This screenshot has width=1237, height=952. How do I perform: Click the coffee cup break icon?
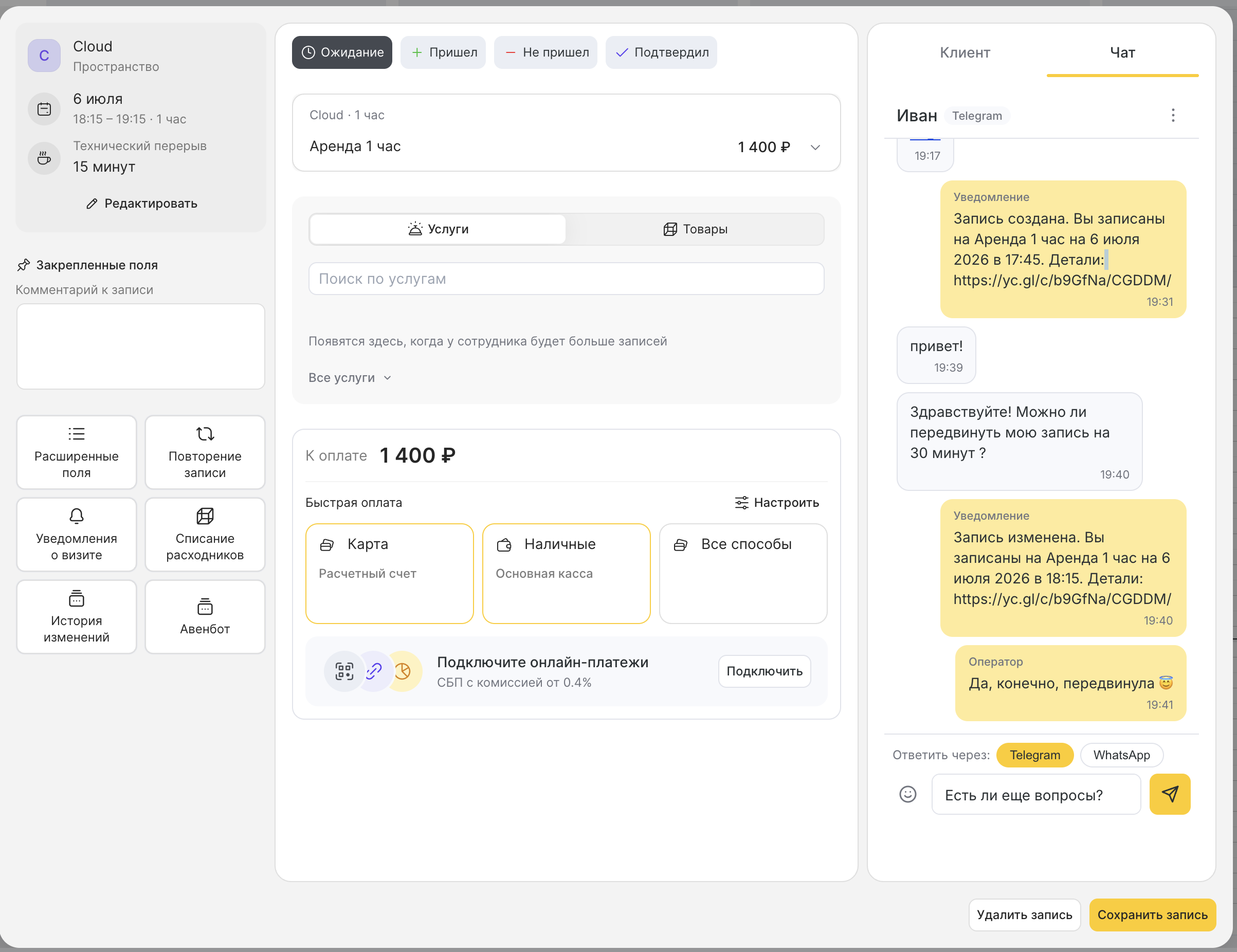pyautogui.click(x=44, y=158)
